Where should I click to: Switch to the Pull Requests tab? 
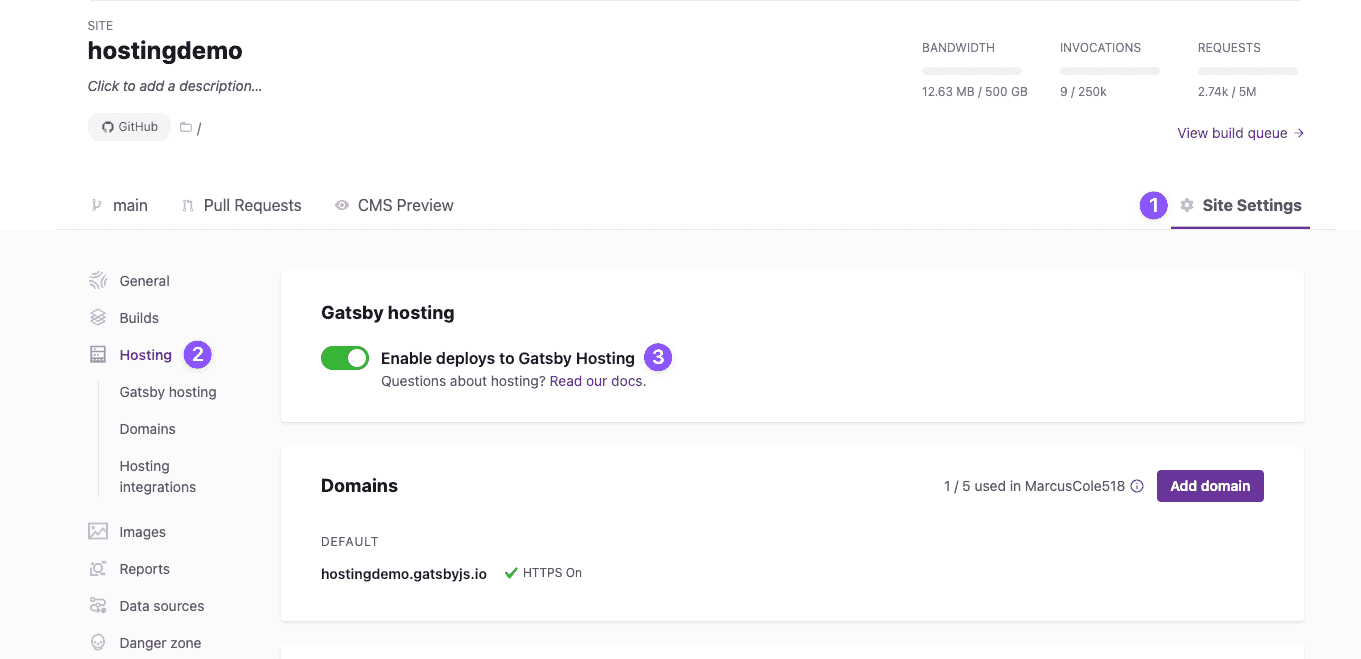(x=241, y=206)
